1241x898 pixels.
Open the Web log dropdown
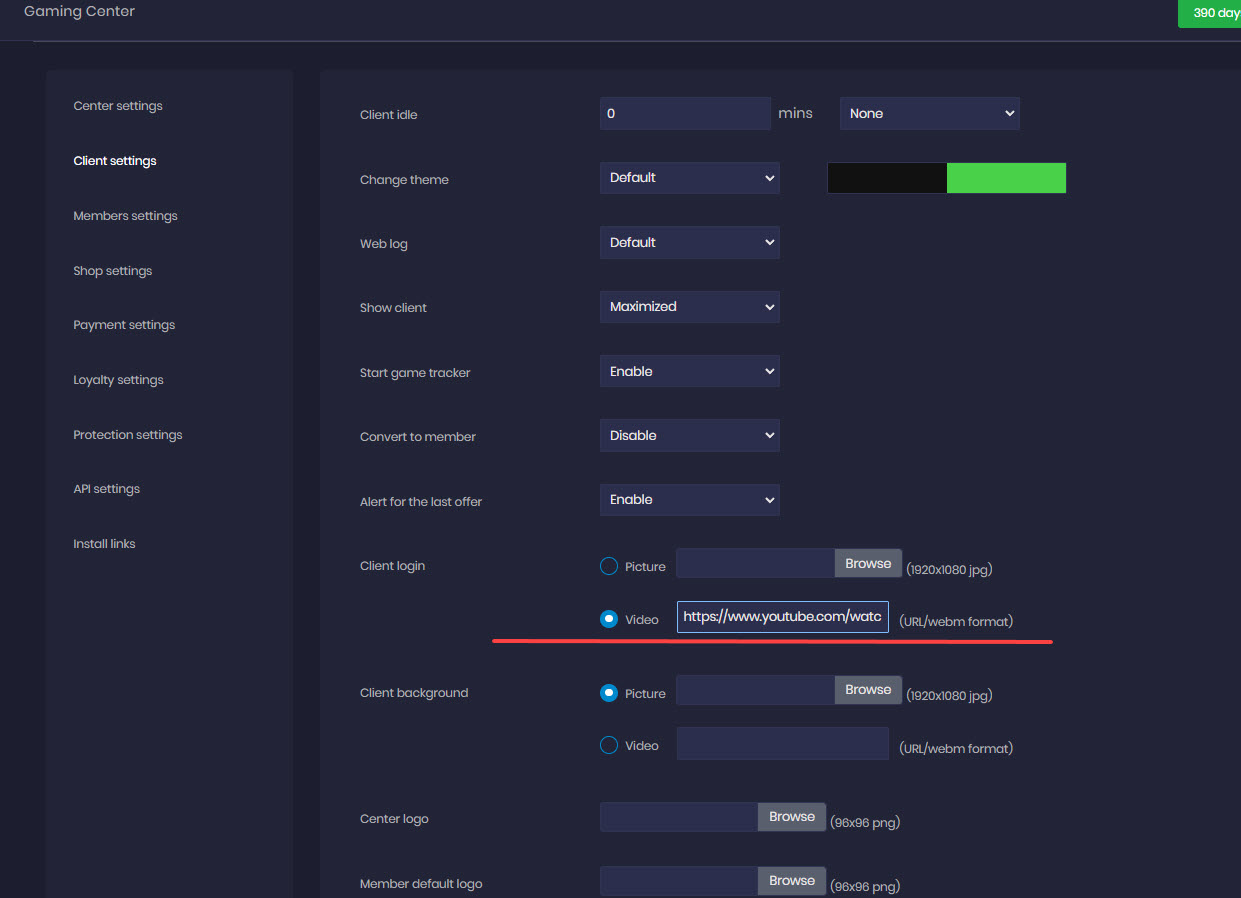689,242
